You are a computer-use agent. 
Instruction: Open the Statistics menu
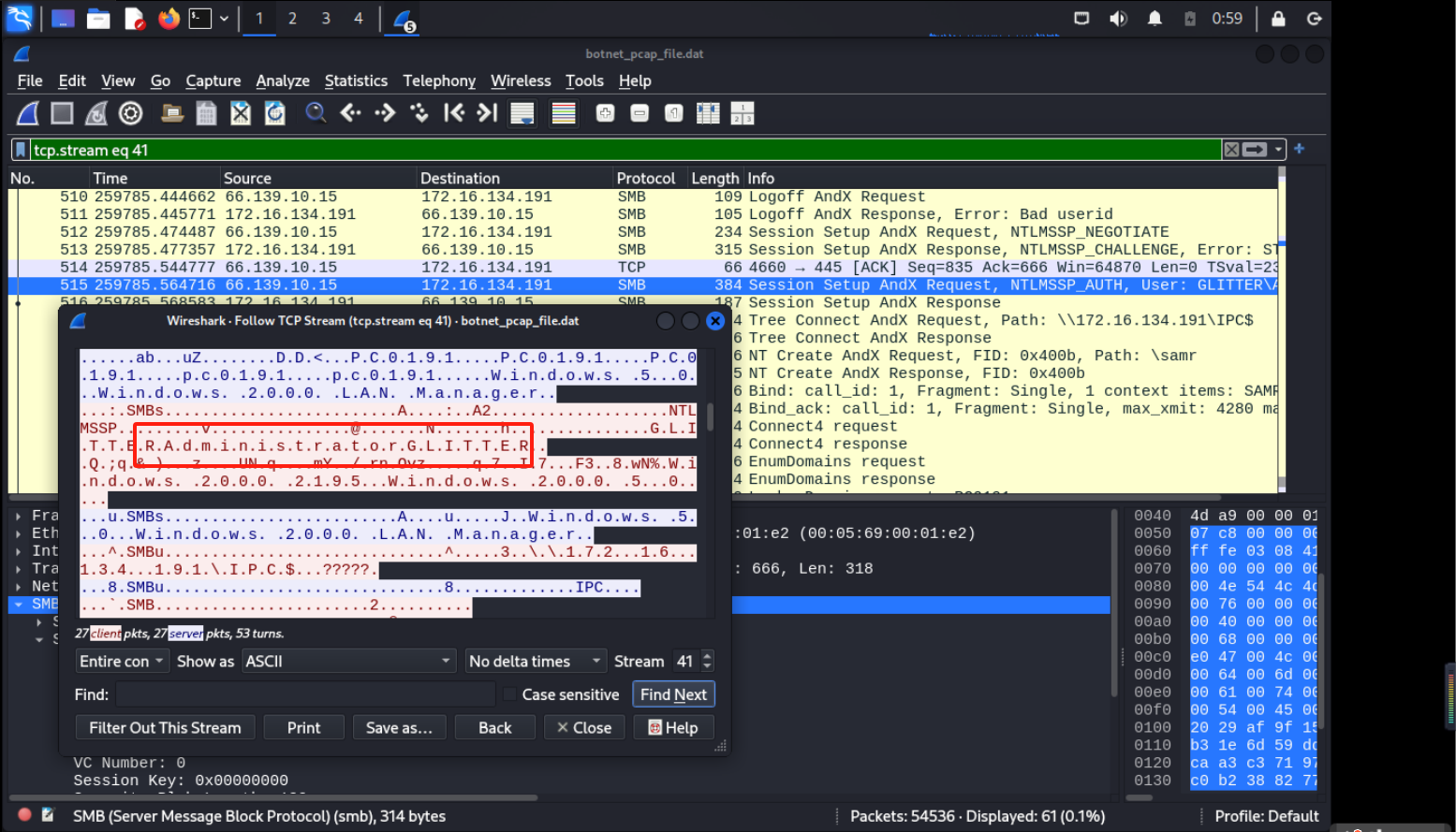click(356, 80)
